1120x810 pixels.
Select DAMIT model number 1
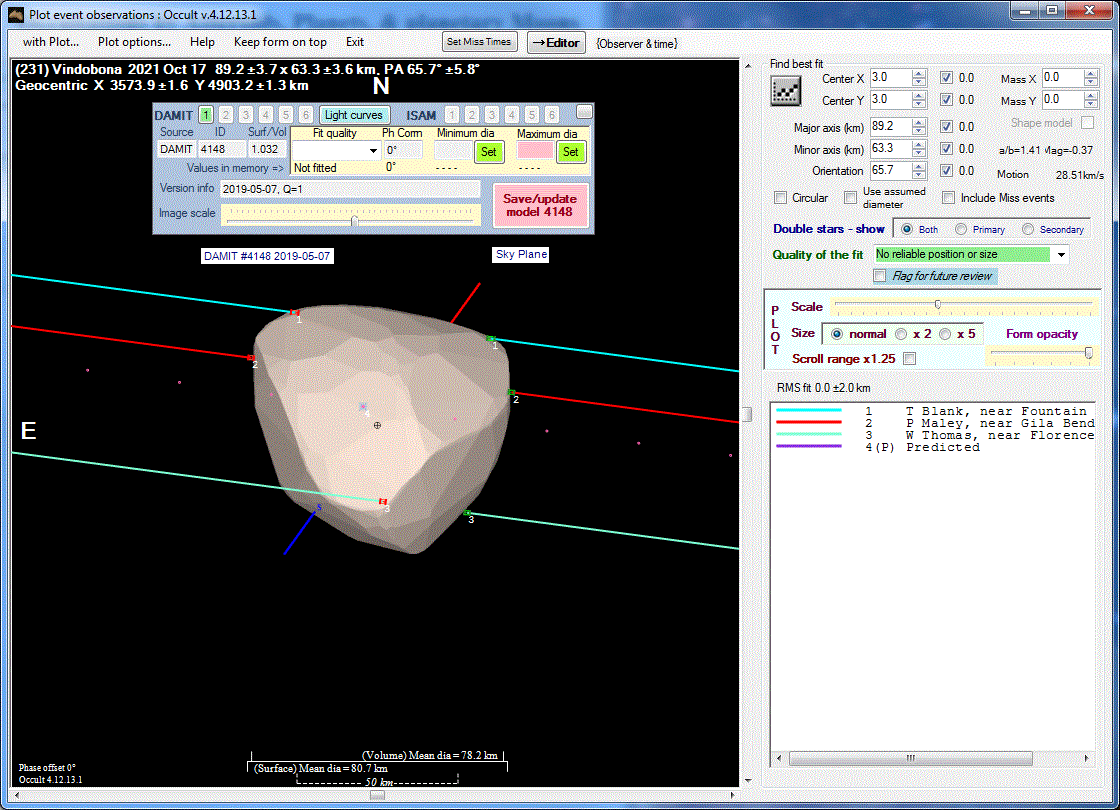coord(205,115)
